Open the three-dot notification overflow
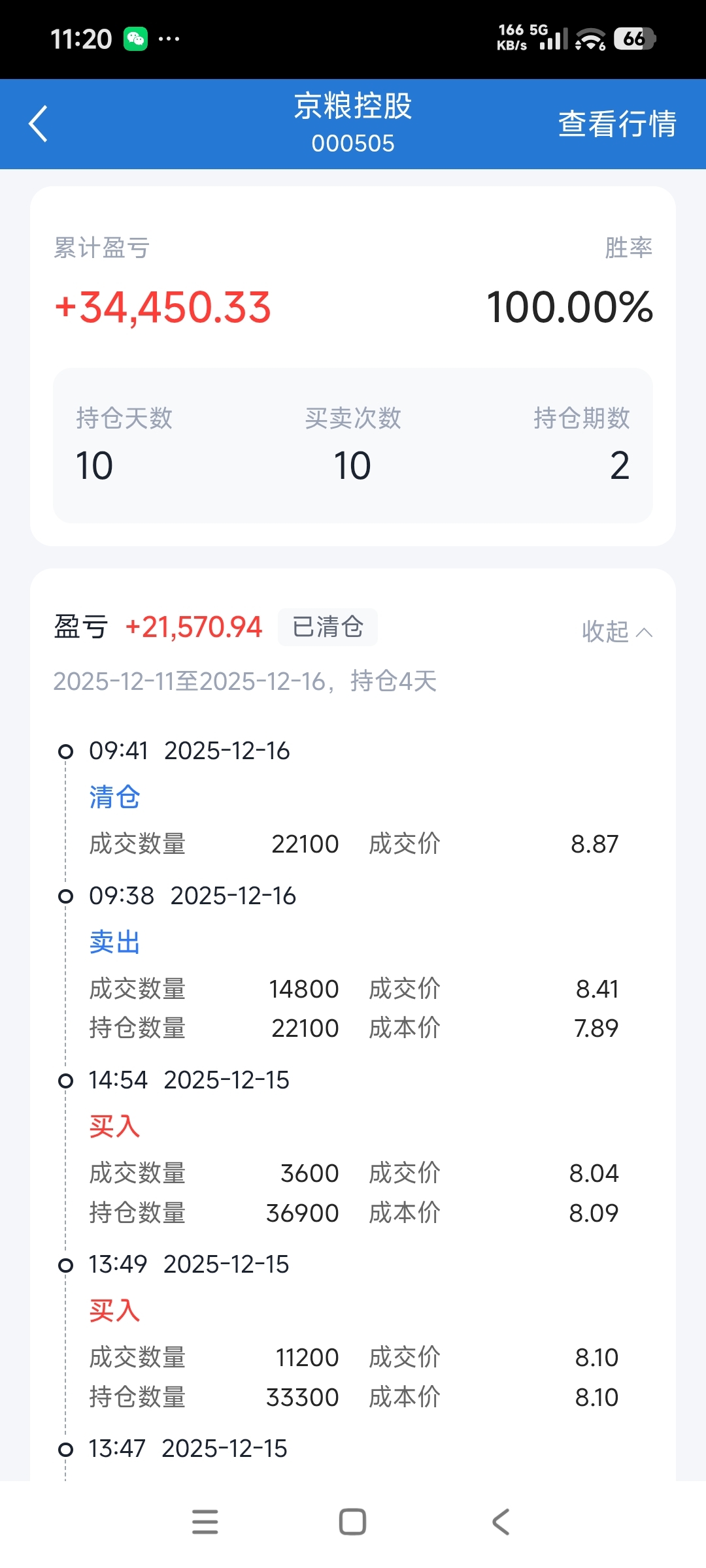 169,39
